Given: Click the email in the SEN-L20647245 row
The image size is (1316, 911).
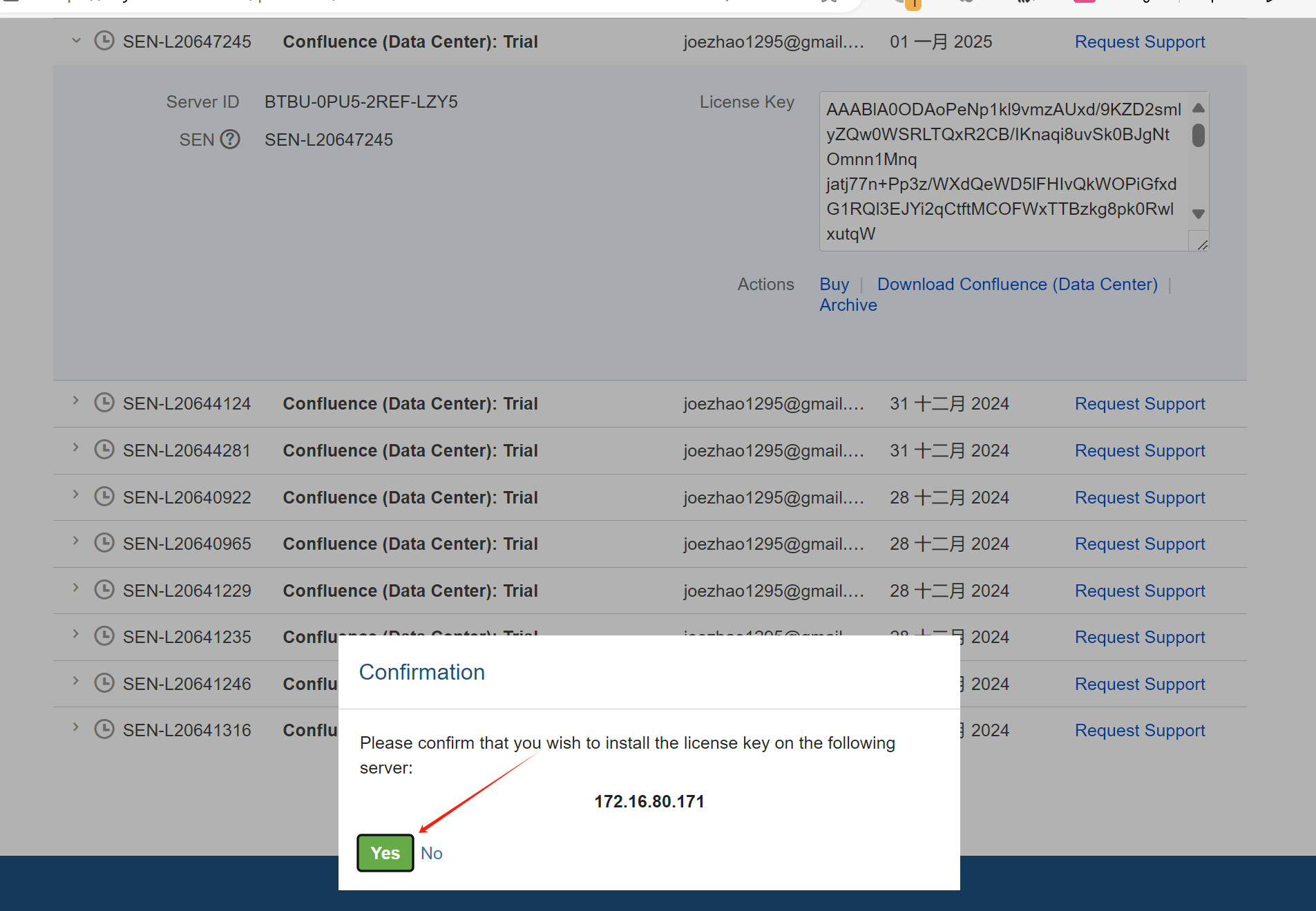Looking at the screenshot, I should click(774, 42).
